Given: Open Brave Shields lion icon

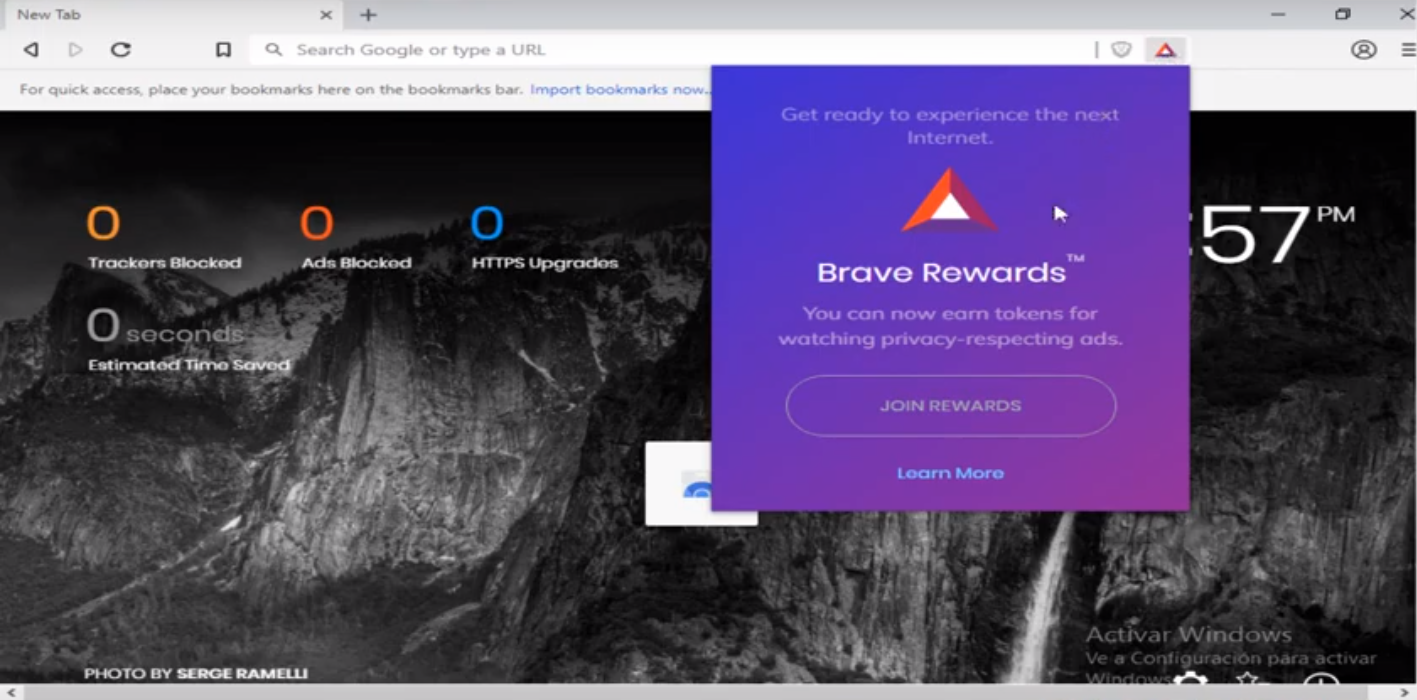Looking at the screenshot, I should 1121,49.
